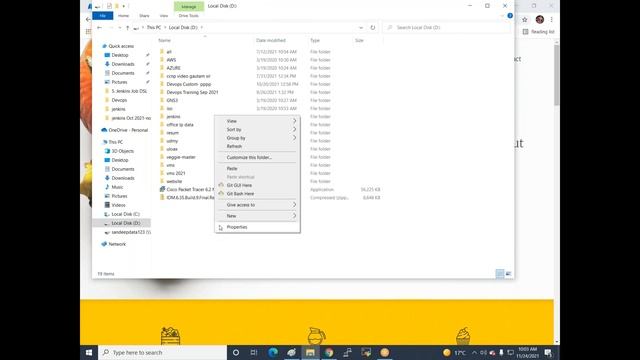640x360 pixels.
Task: Expand address bar history dropdown
Action: click(361, 27)
